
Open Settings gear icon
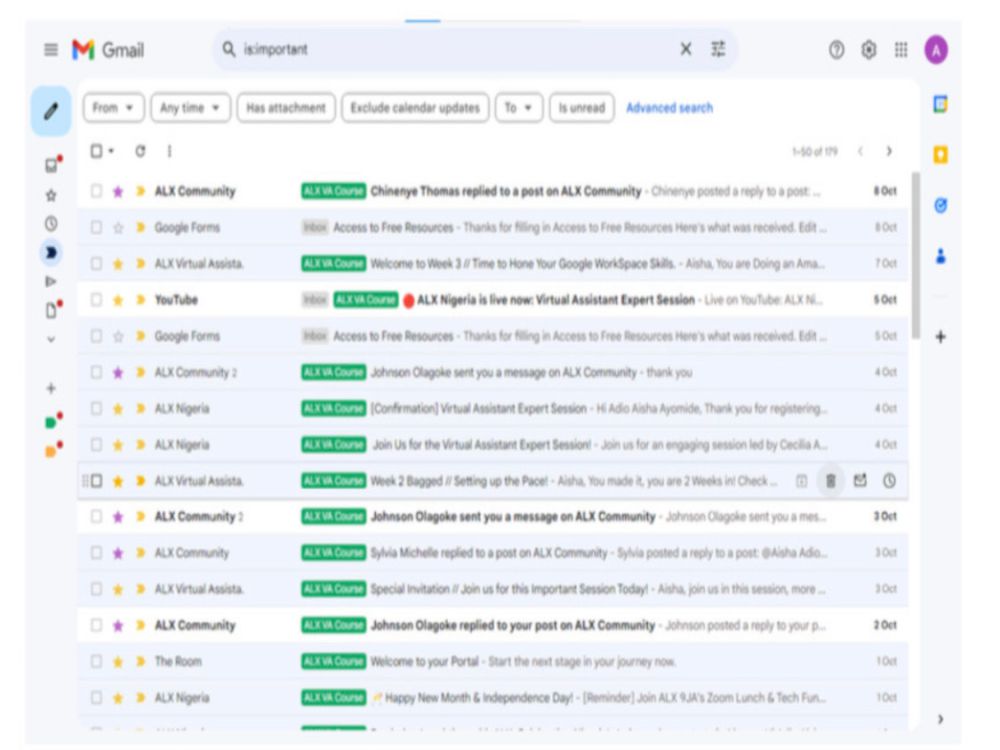(869, 50)
